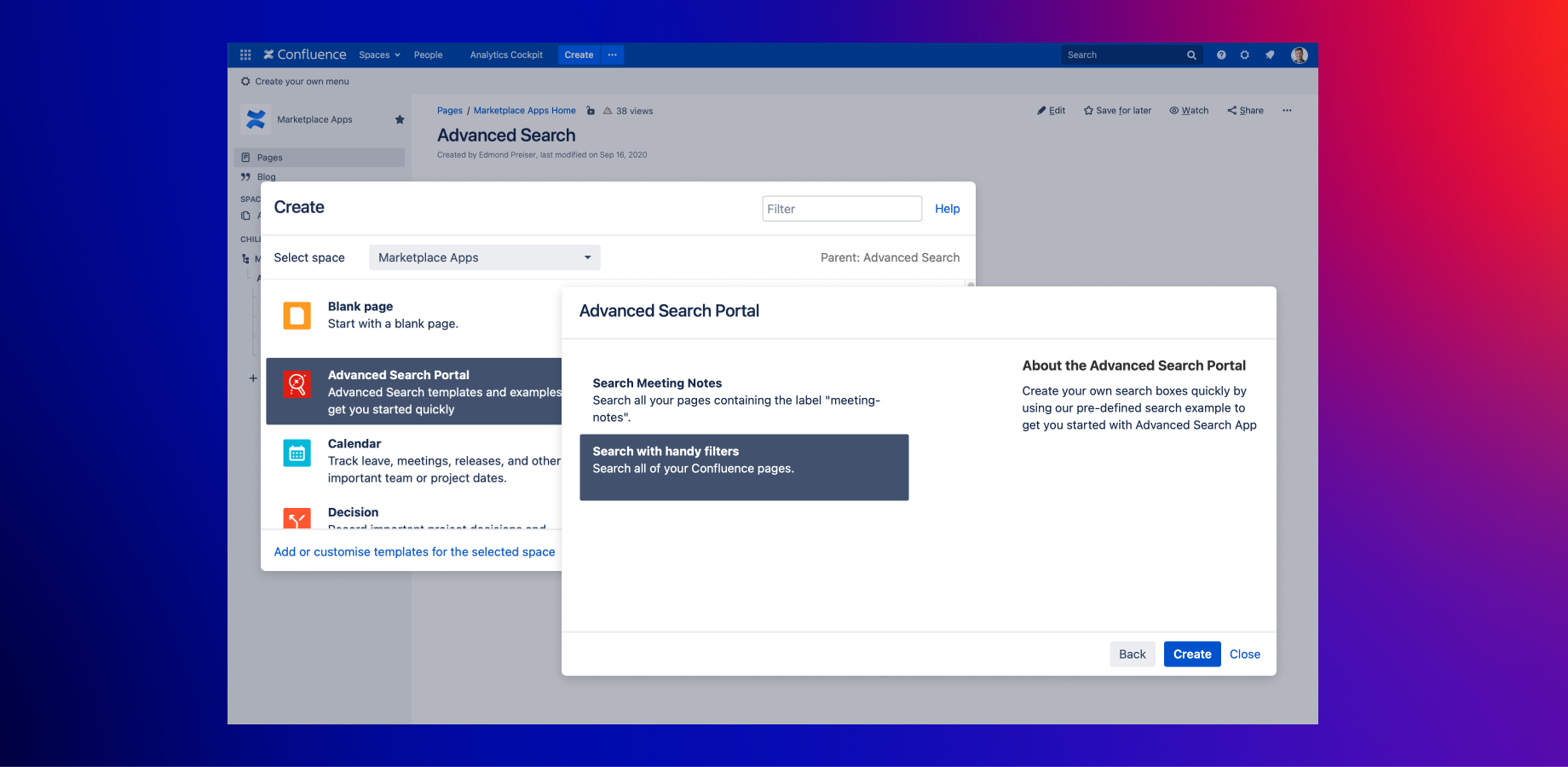Image resolution: width=1568 pixels, height=767 pixels.
Task: Click the Calendar template icon
Action: [297, 453]
